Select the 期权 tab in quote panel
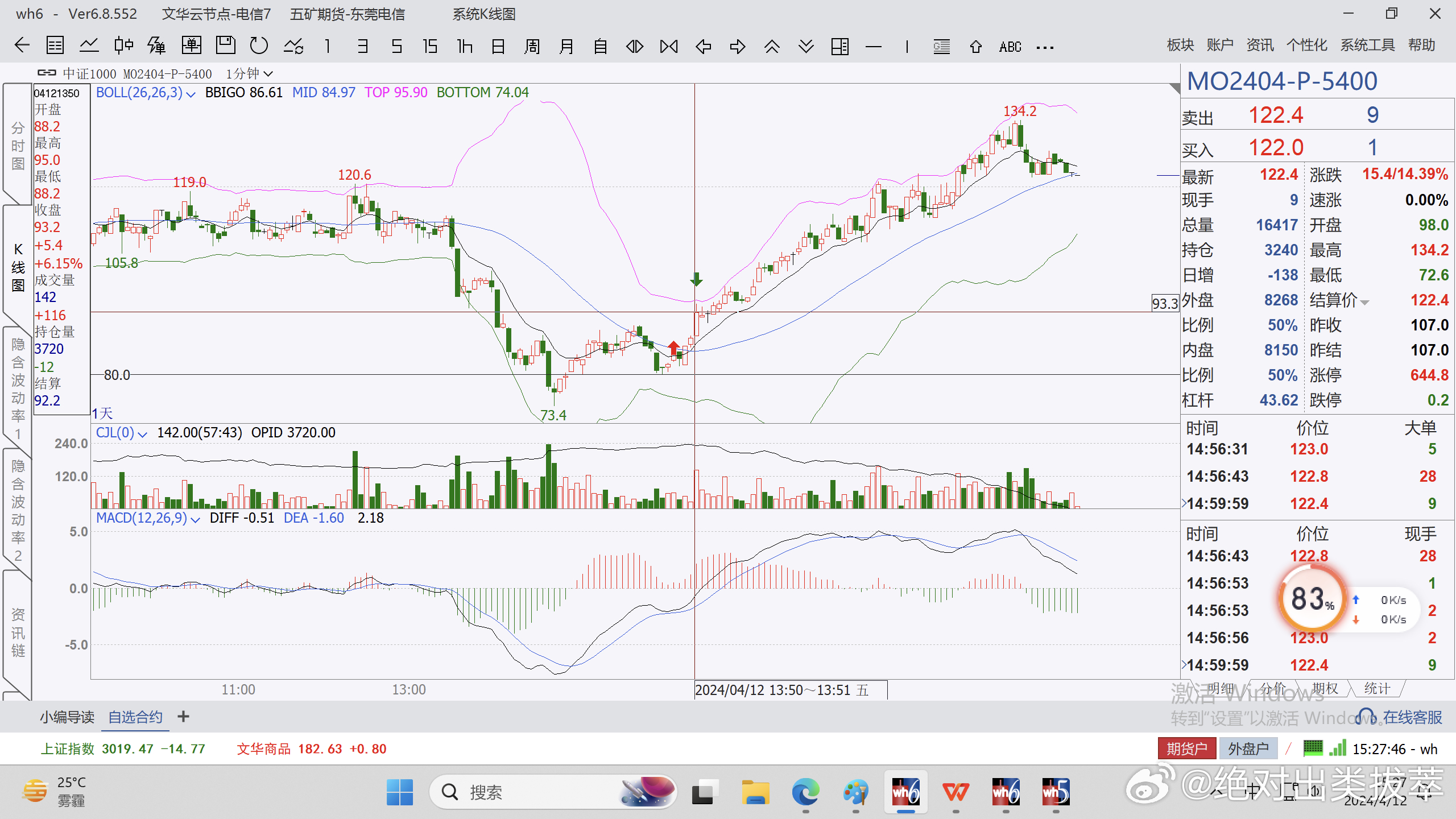This screenshot has height=819, width=1456. click(1325, 688)
